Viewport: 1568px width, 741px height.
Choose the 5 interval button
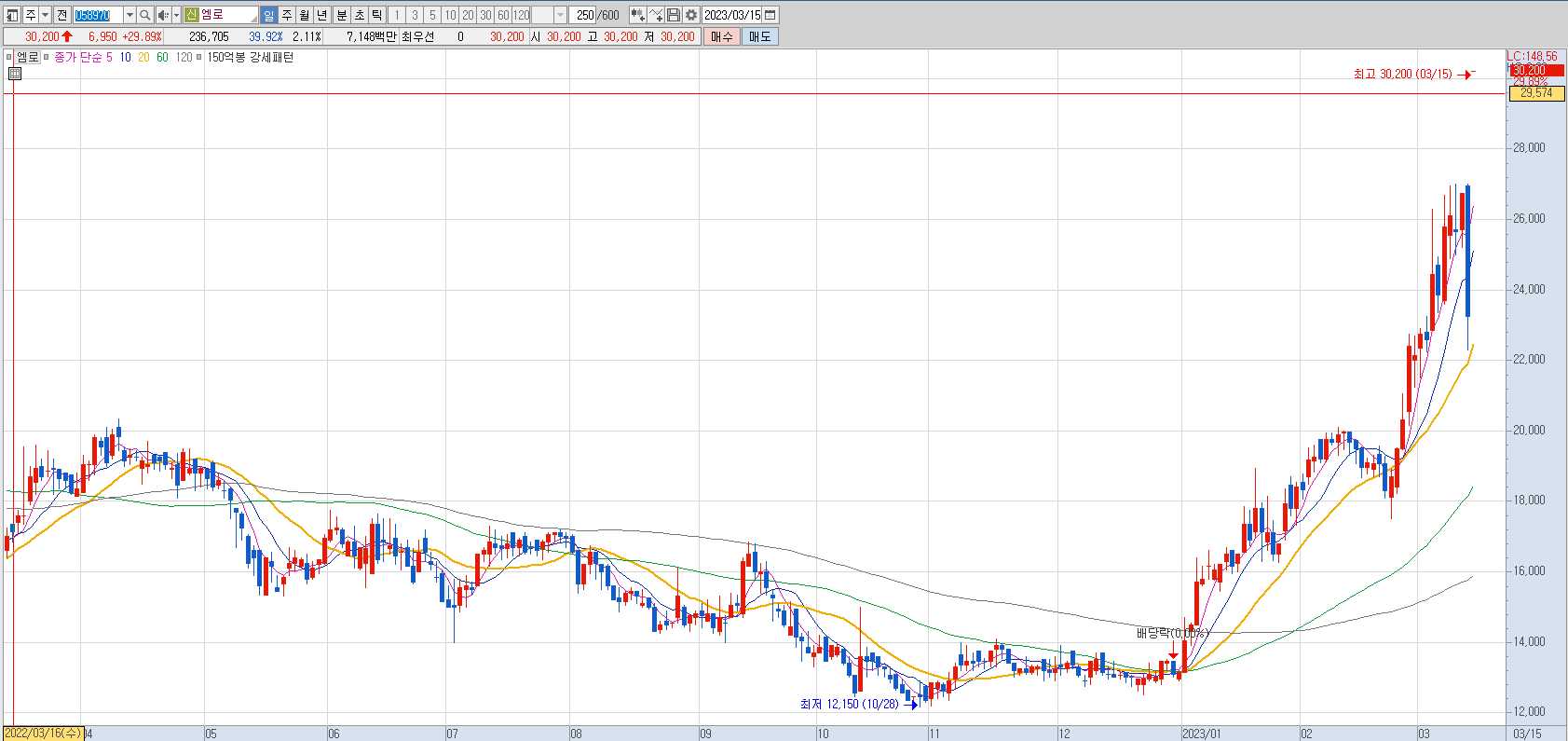(x=432, y=15)
